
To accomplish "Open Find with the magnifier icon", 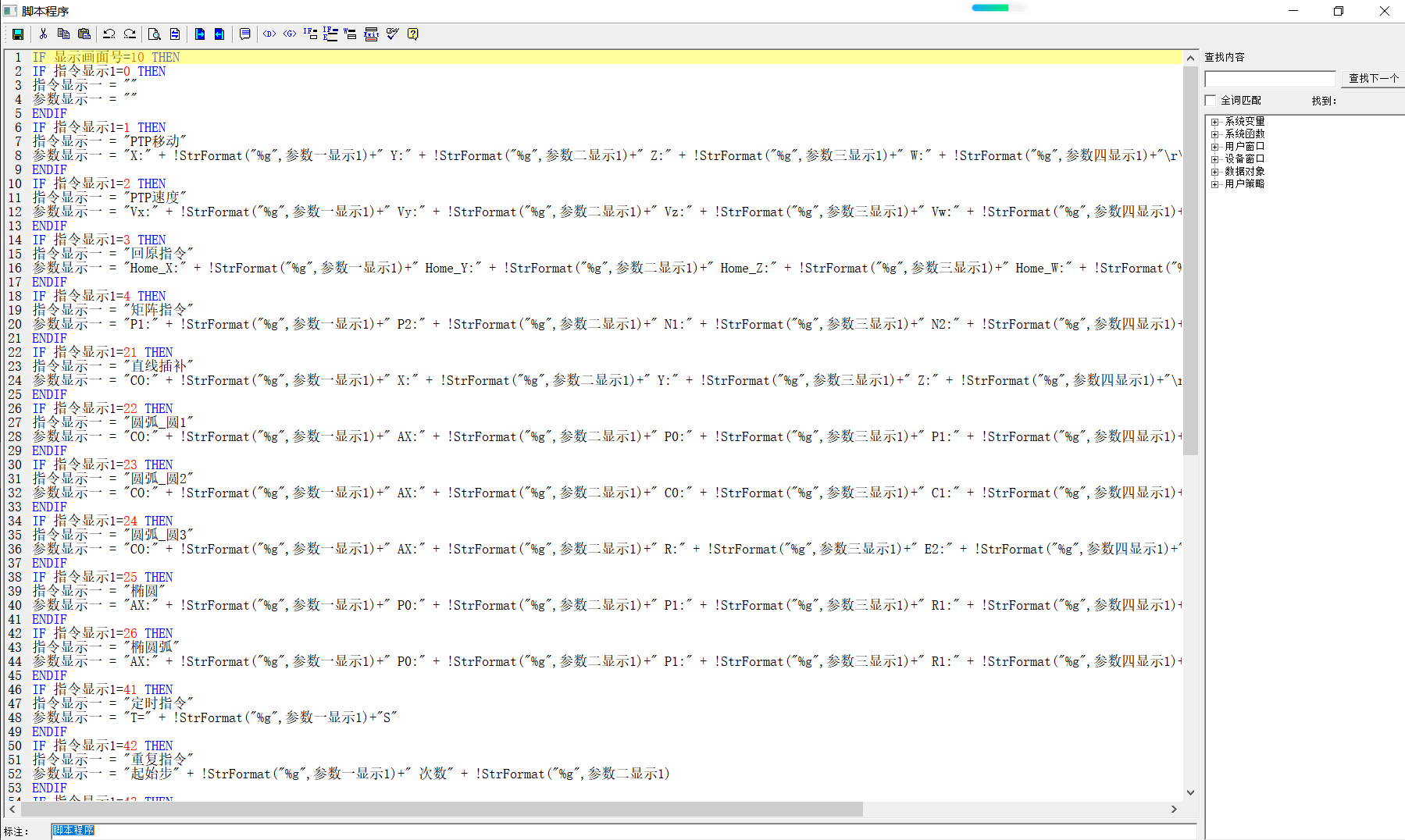I will point(155,34).
